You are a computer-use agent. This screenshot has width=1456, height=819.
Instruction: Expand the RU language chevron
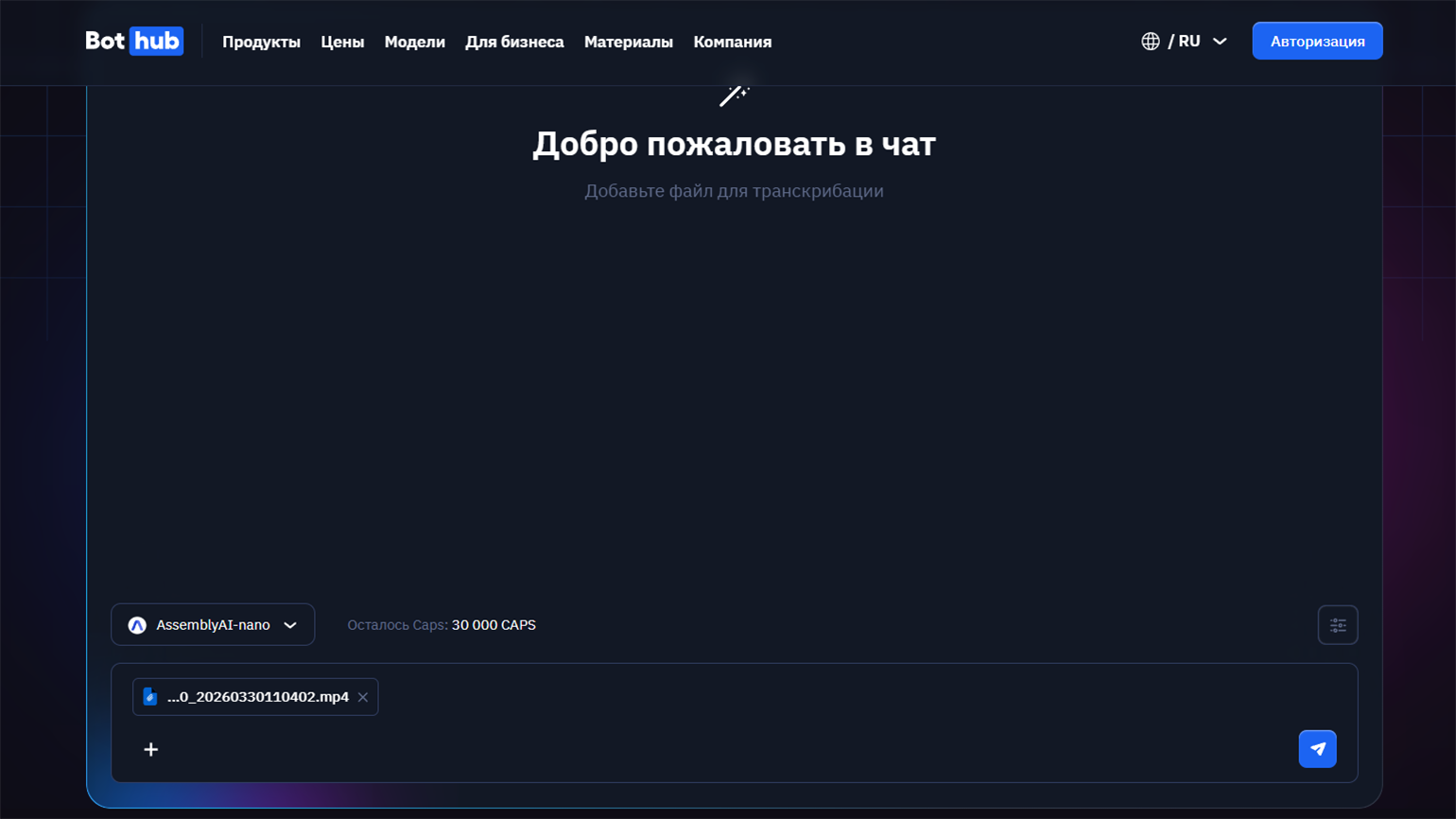click(1220, 42)
